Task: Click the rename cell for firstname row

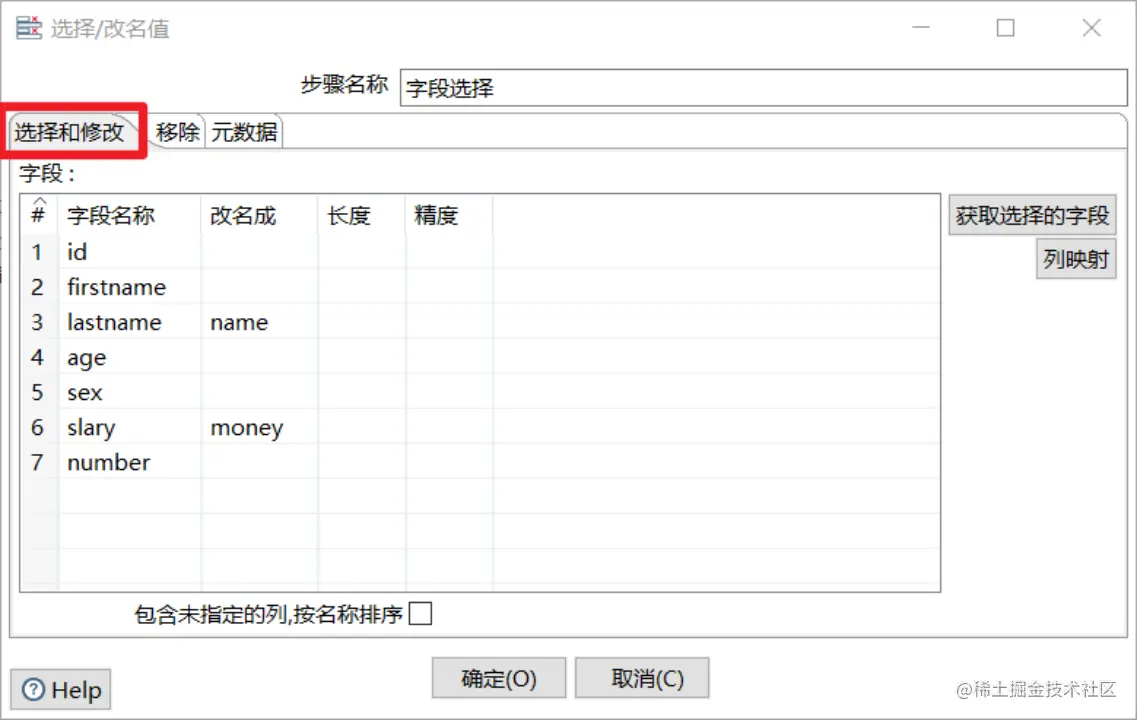Action: point(260,287)
